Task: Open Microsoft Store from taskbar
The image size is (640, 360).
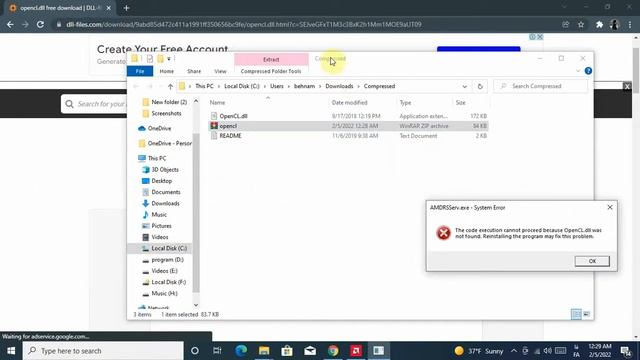Action: point(287,351)
